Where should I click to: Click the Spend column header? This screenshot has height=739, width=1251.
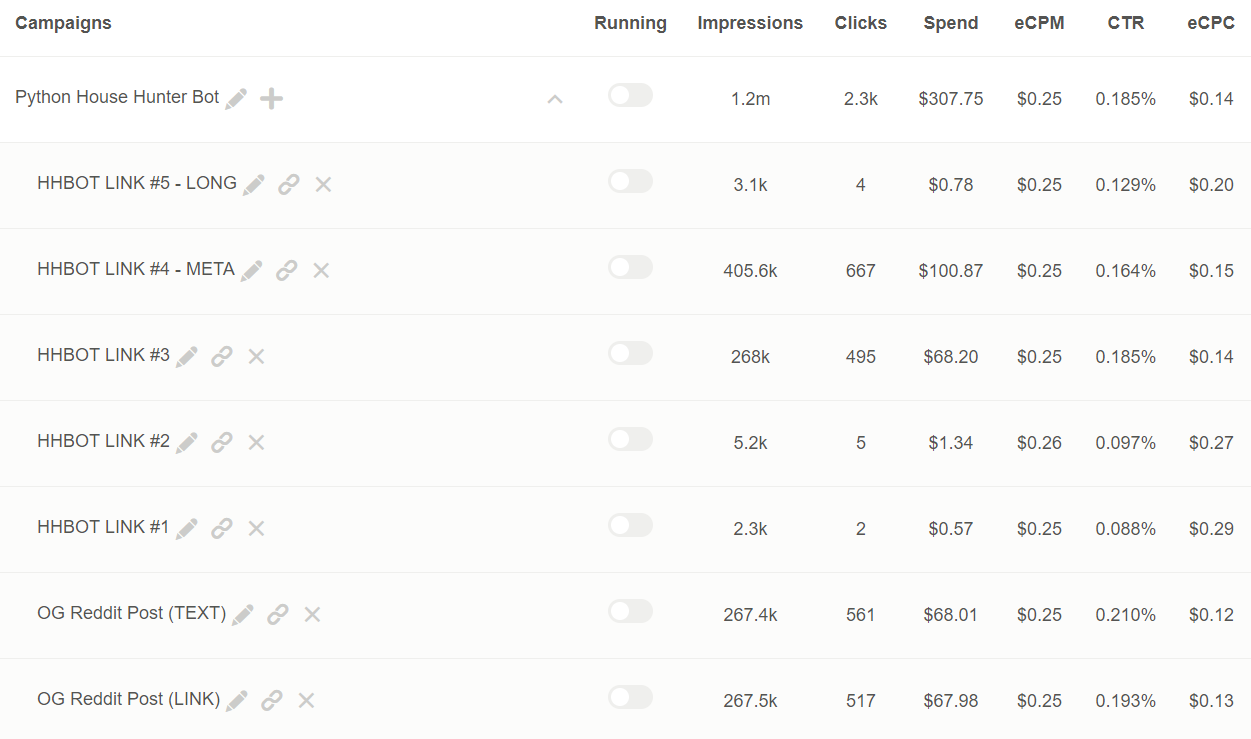pos(951,23)
